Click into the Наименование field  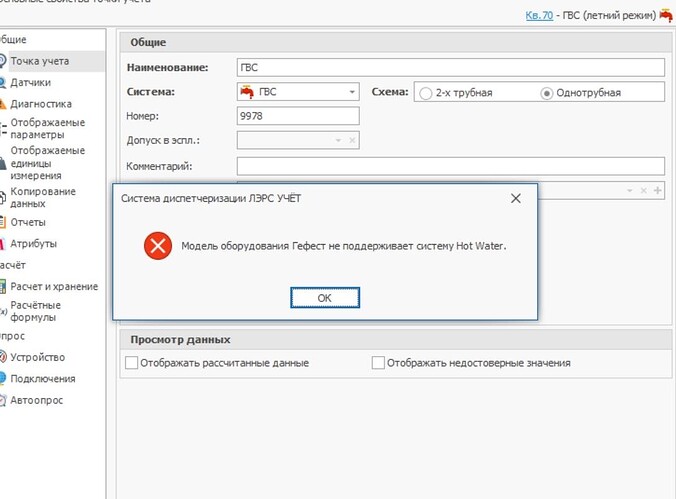[451, 67]
